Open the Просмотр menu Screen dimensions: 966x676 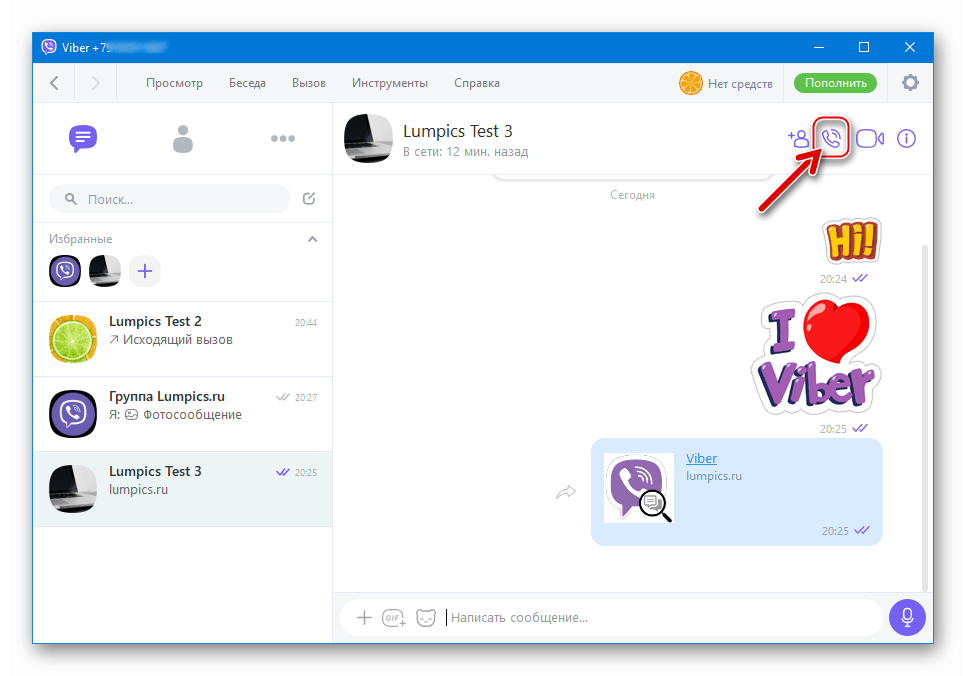(174, 83)
